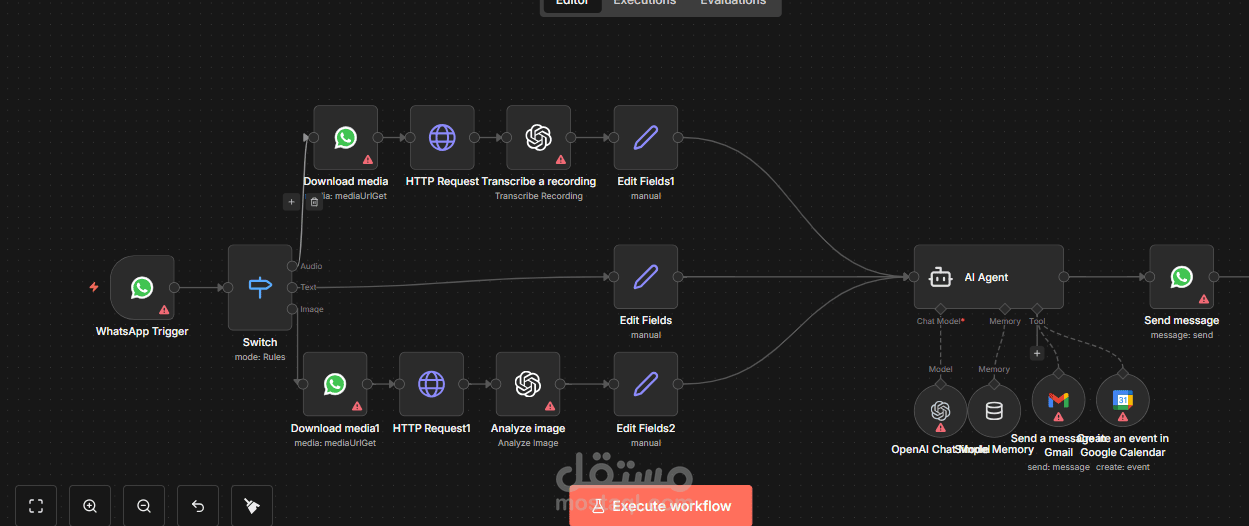Click the fit-to-view canvas icon
The image size is (1249, 526).
click(36, 506)
